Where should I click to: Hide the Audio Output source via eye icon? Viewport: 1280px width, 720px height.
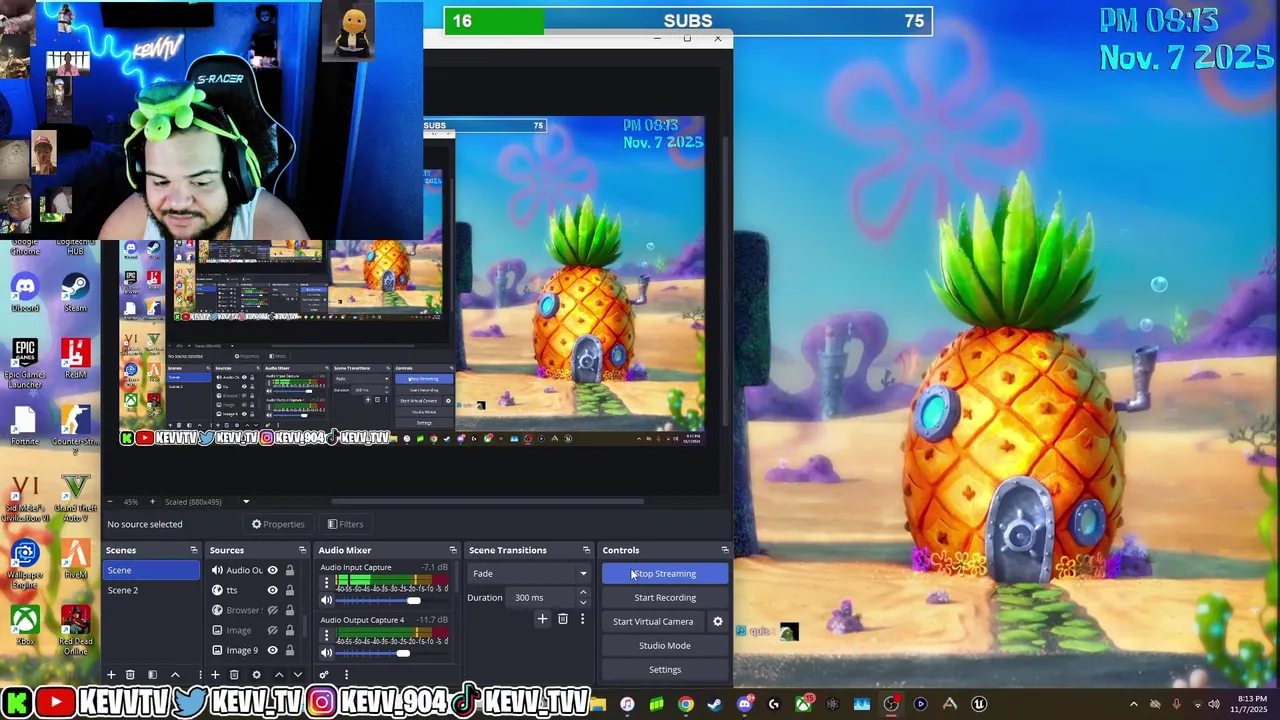click(272, 570)
